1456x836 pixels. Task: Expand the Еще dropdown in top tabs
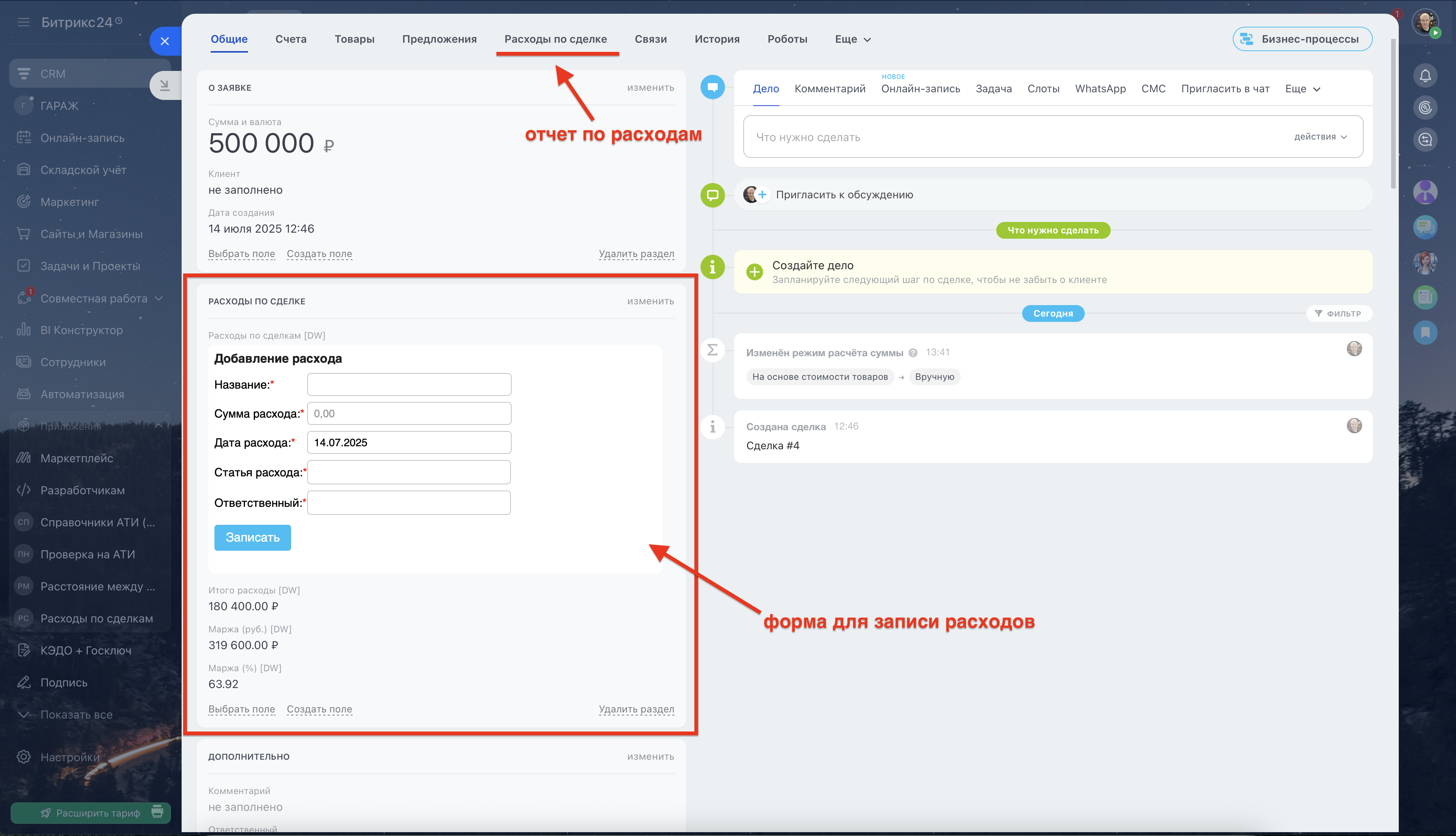[853, 39]
